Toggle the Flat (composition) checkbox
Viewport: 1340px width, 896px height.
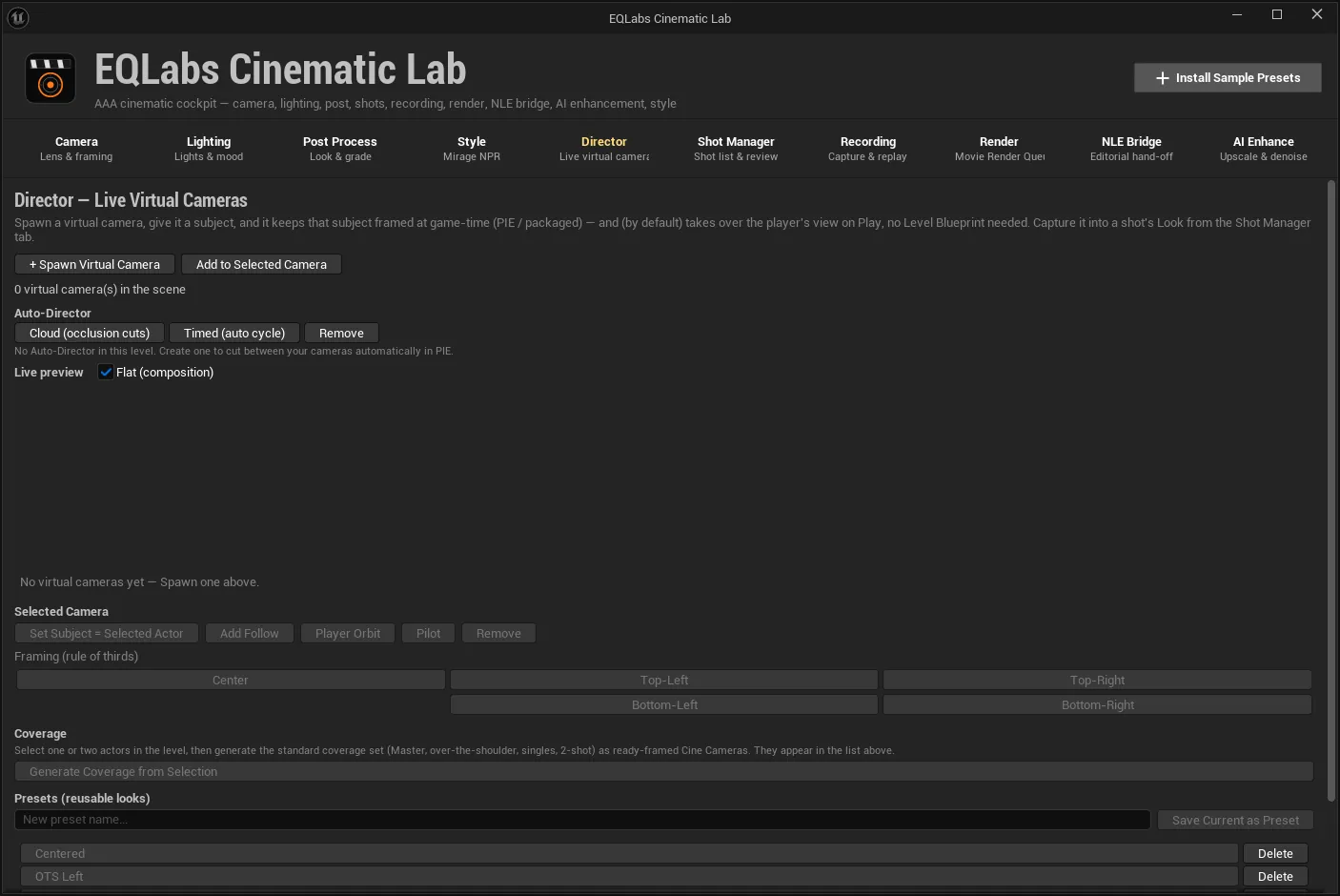coord(106,372)
